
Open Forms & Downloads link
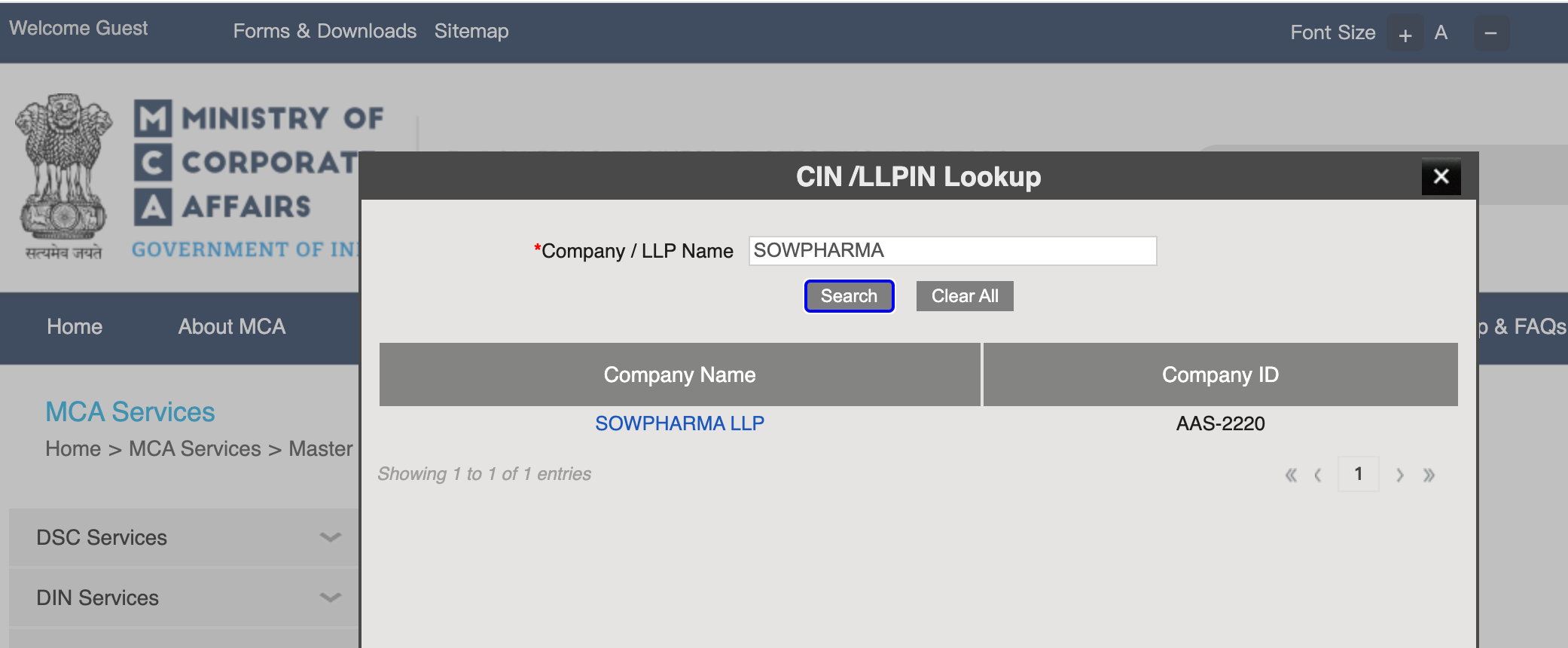click(325, 31)
